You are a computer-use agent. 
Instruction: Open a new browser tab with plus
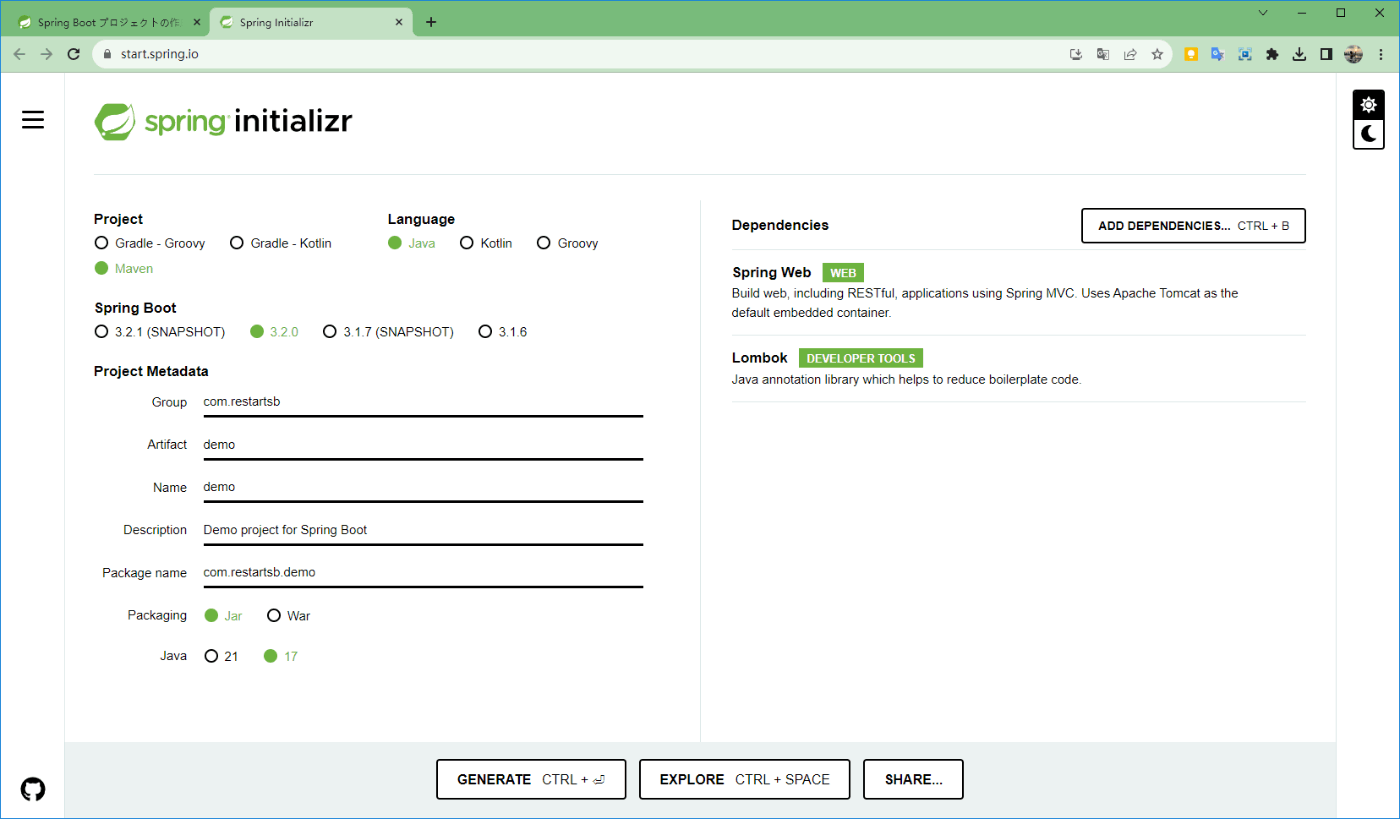(431, 22)
